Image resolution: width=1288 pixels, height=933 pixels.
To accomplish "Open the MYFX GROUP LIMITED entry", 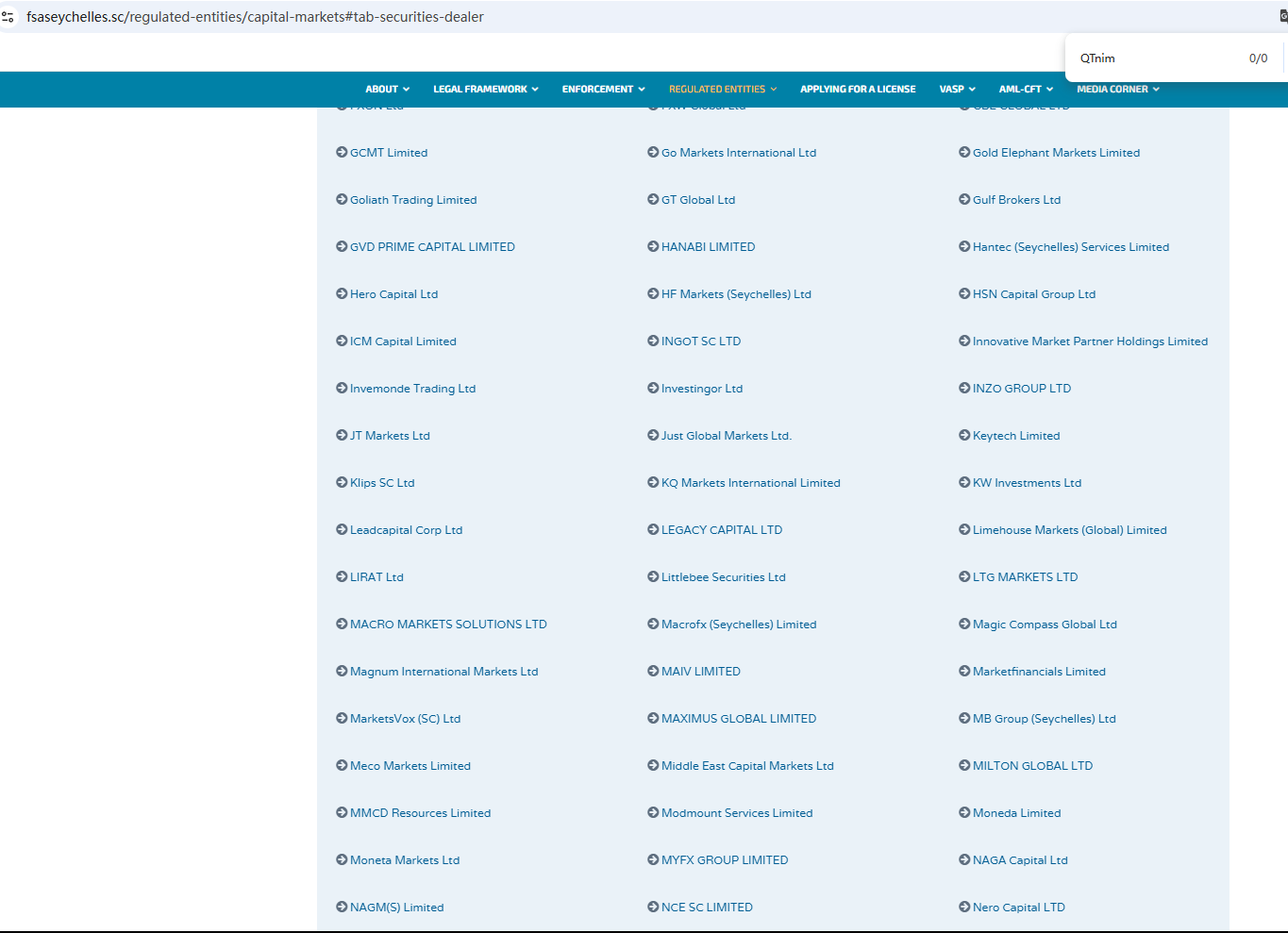I will [725, 860].
